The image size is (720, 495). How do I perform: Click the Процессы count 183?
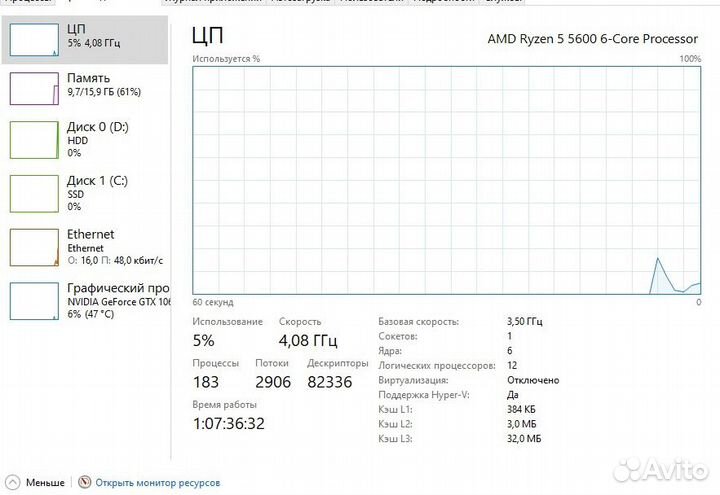tap(208, 382)
